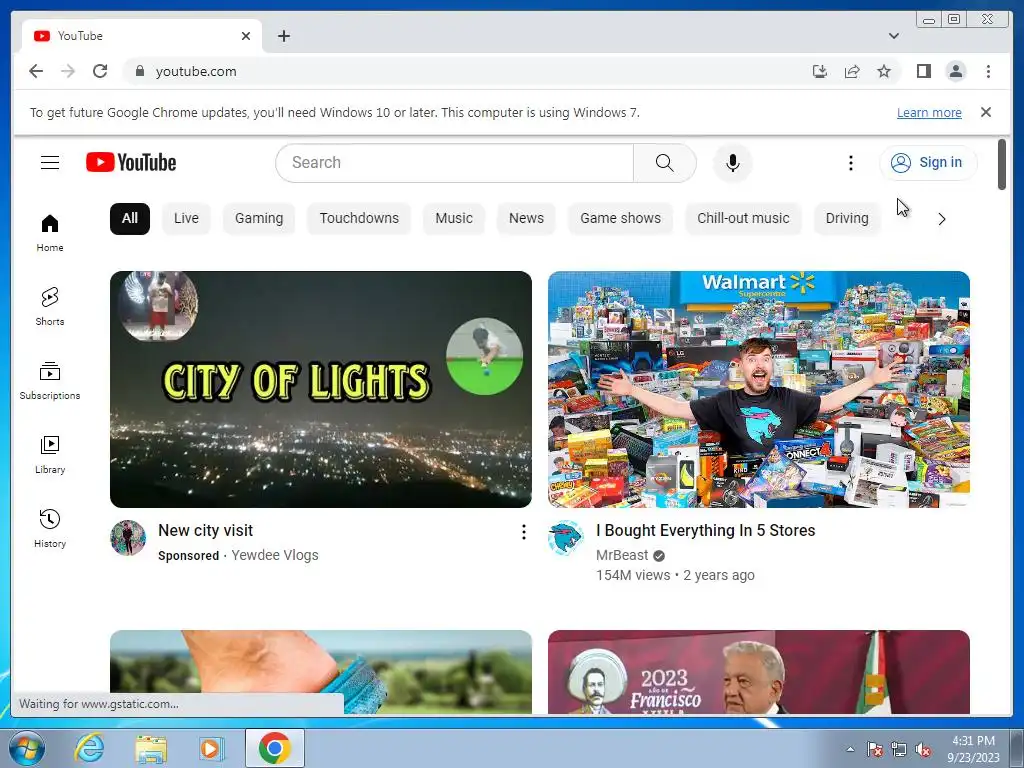Click the Sign in button

pyautogui.click(x=928, y=163)
